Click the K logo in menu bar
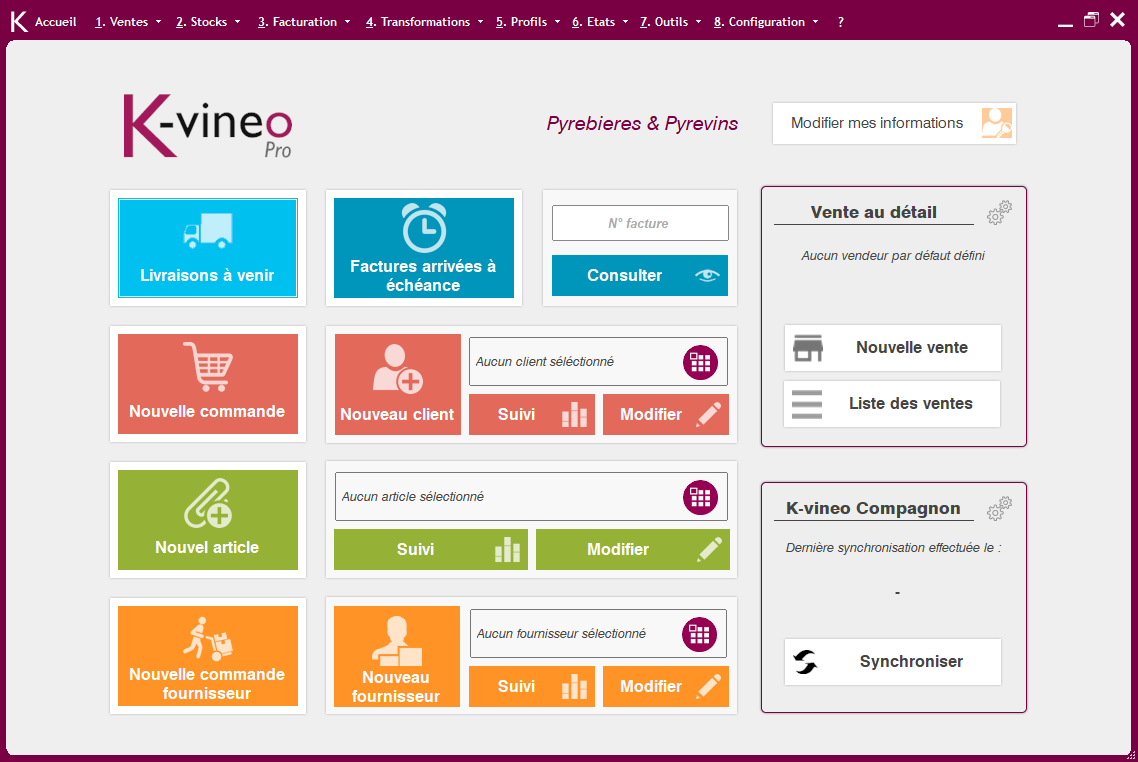Viewport: 1138px width, 762px height. (x=19, y=22)
